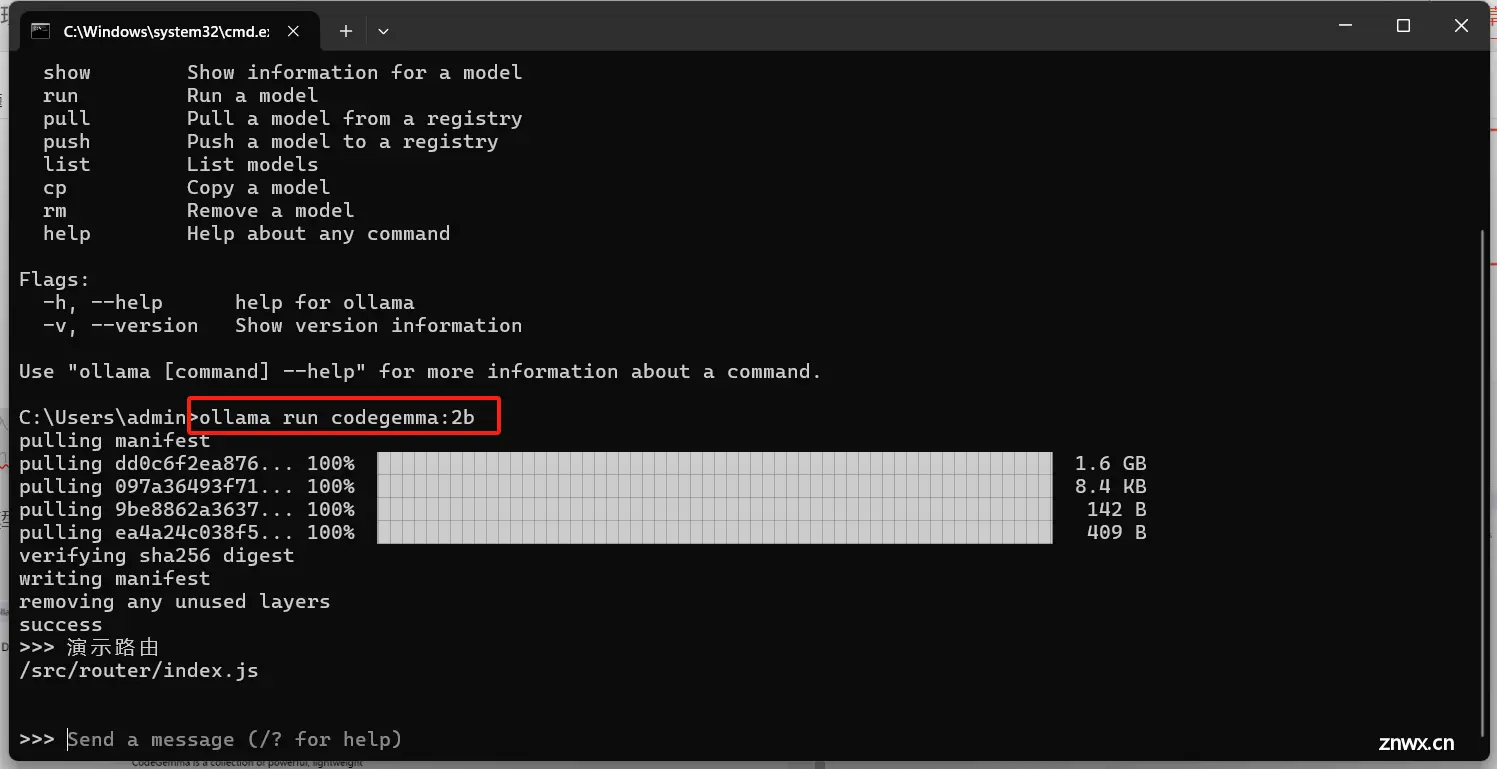
Task: Click the 'writing manifest' line
Action: click(x=115, y=578)
